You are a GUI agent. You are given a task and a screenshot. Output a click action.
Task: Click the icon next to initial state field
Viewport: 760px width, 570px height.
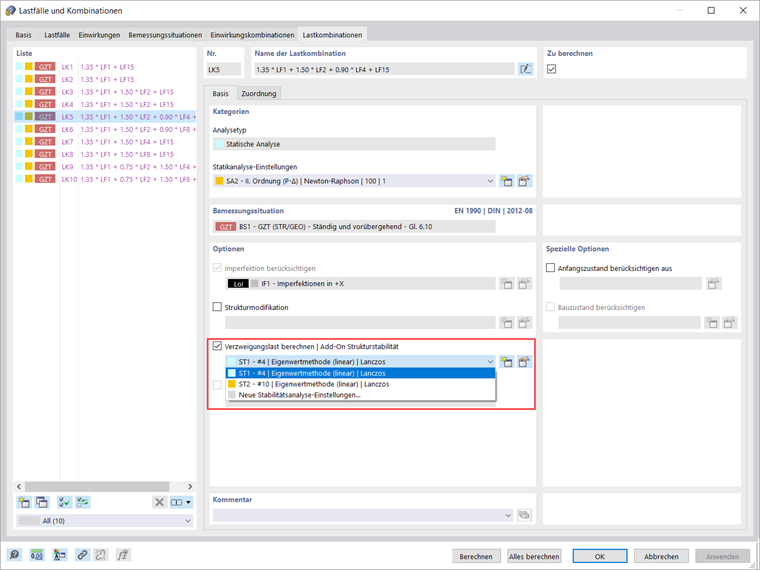[x=713, y=284]
